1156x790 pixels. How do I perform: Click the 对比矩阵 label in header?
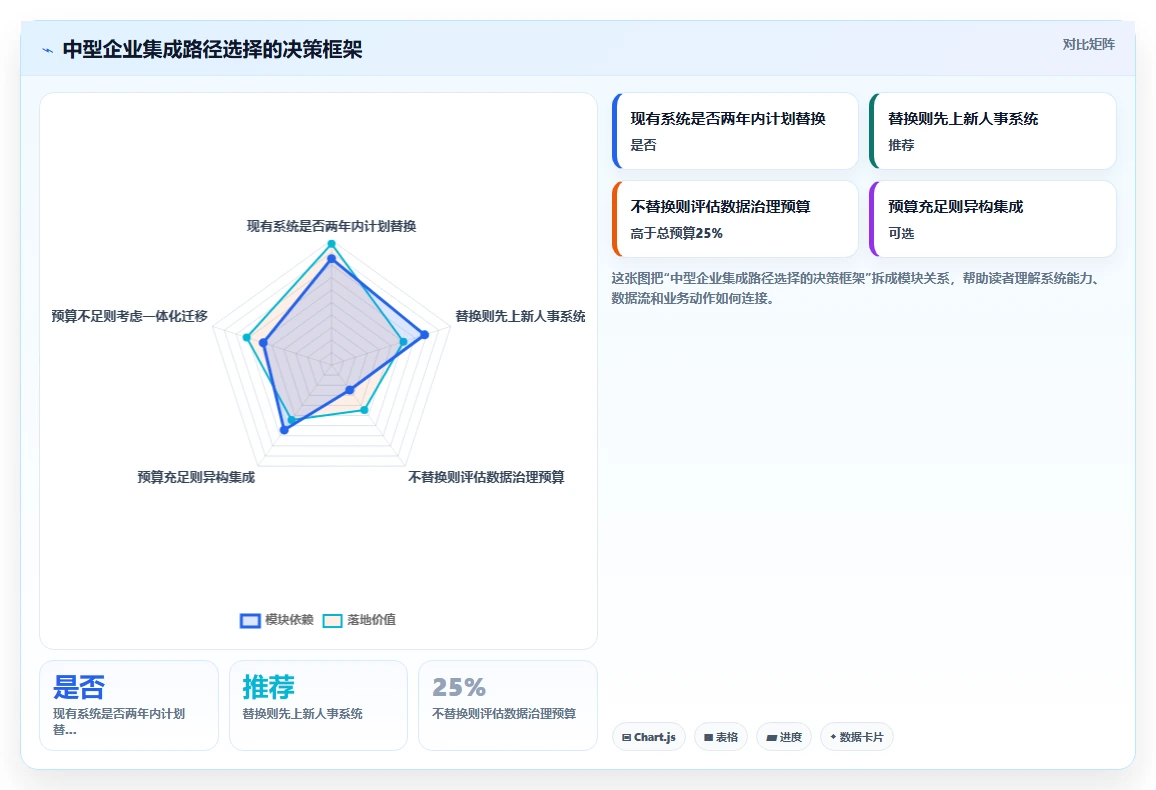point(1088,44)
